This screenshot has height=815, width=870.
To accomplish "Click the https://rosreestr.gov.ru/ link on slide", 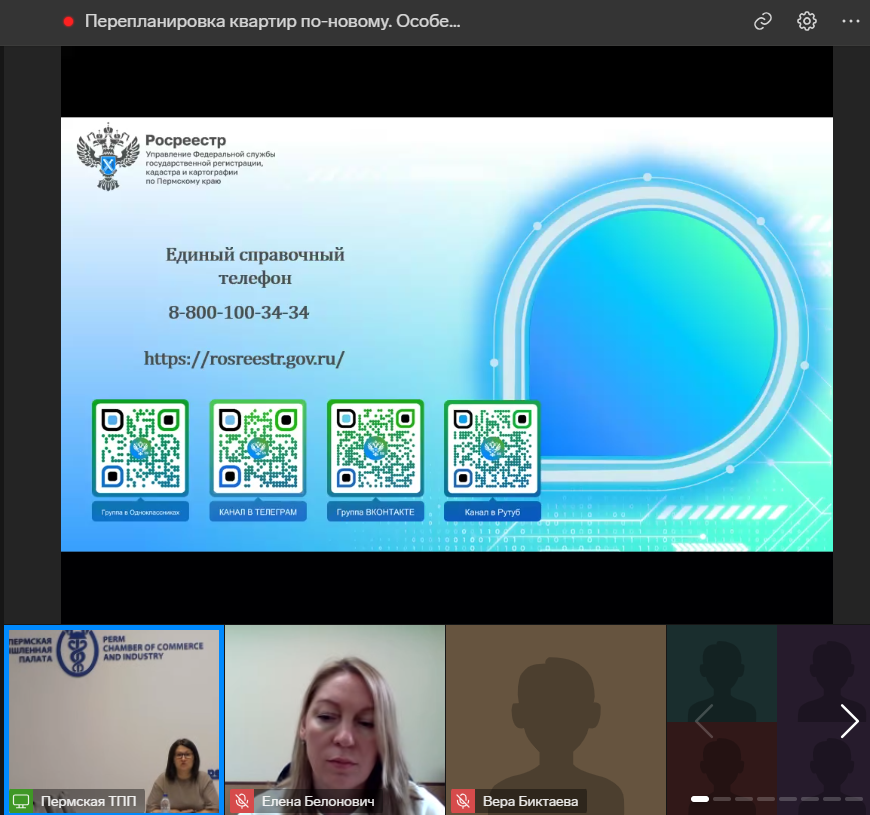I will [x=244, y=359].
